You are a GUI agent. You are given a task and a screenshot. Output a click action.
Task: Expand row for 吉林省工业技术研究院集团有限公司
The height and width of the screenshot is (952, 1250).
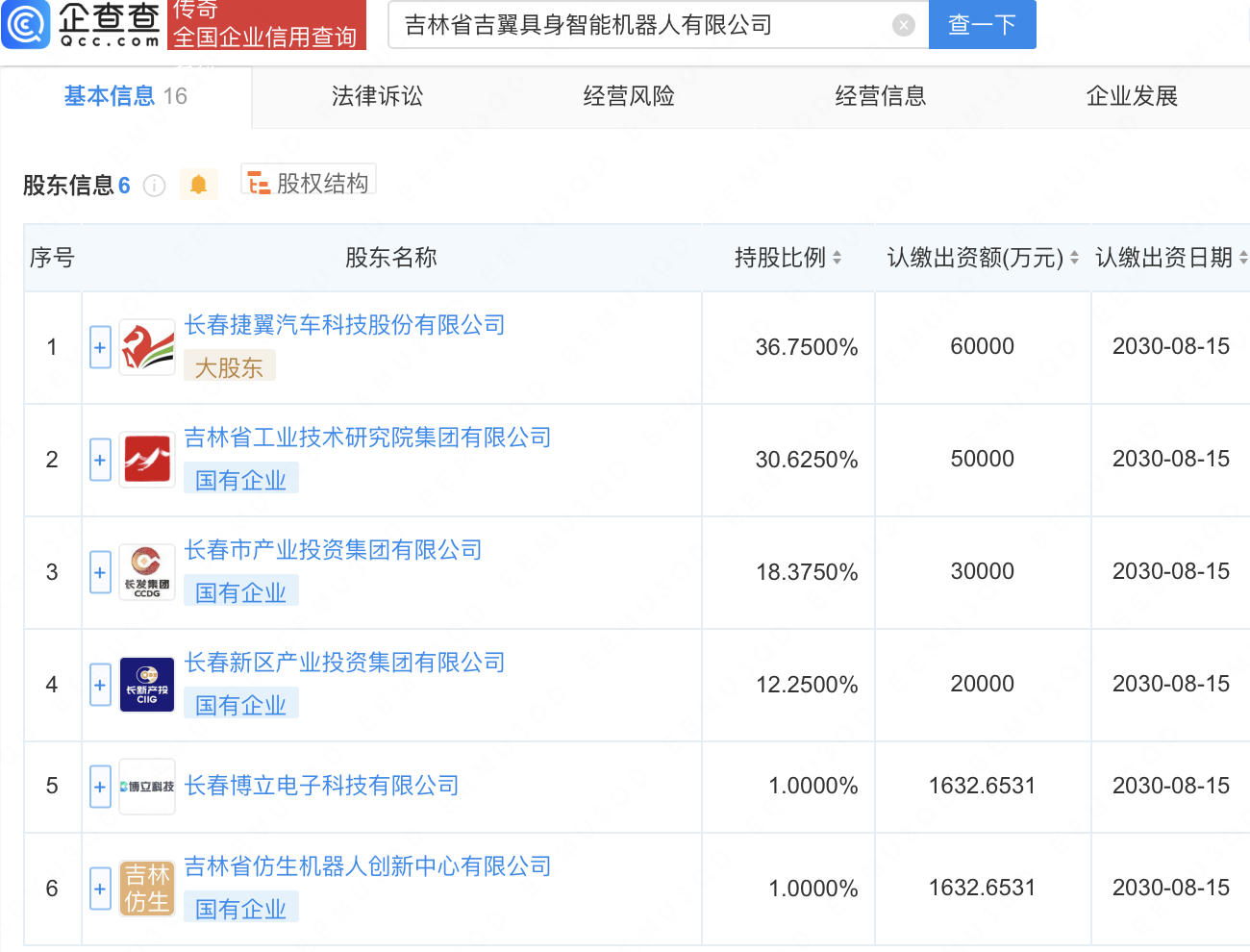(100, 460)
